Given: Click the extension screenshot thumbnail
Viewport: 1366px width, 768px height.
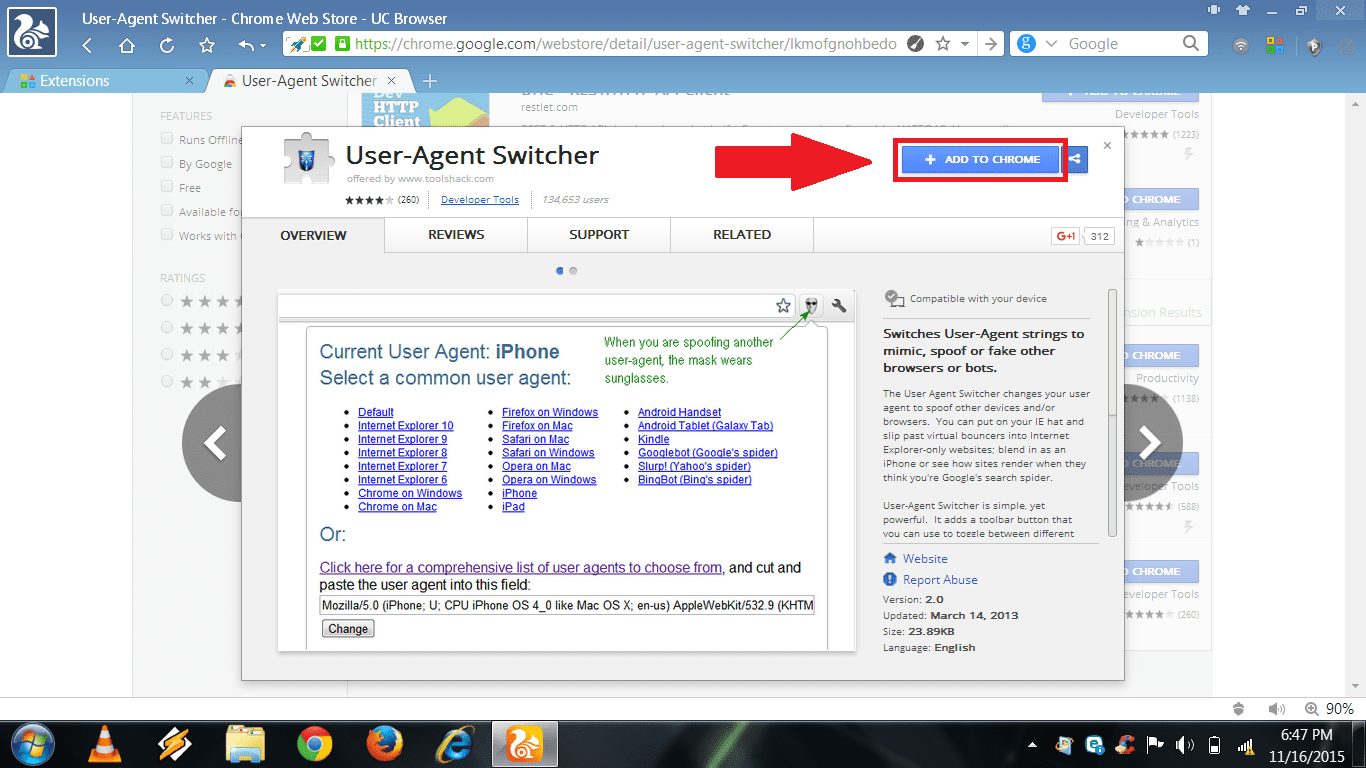Looking at the screenshot, I should point(567,471).
